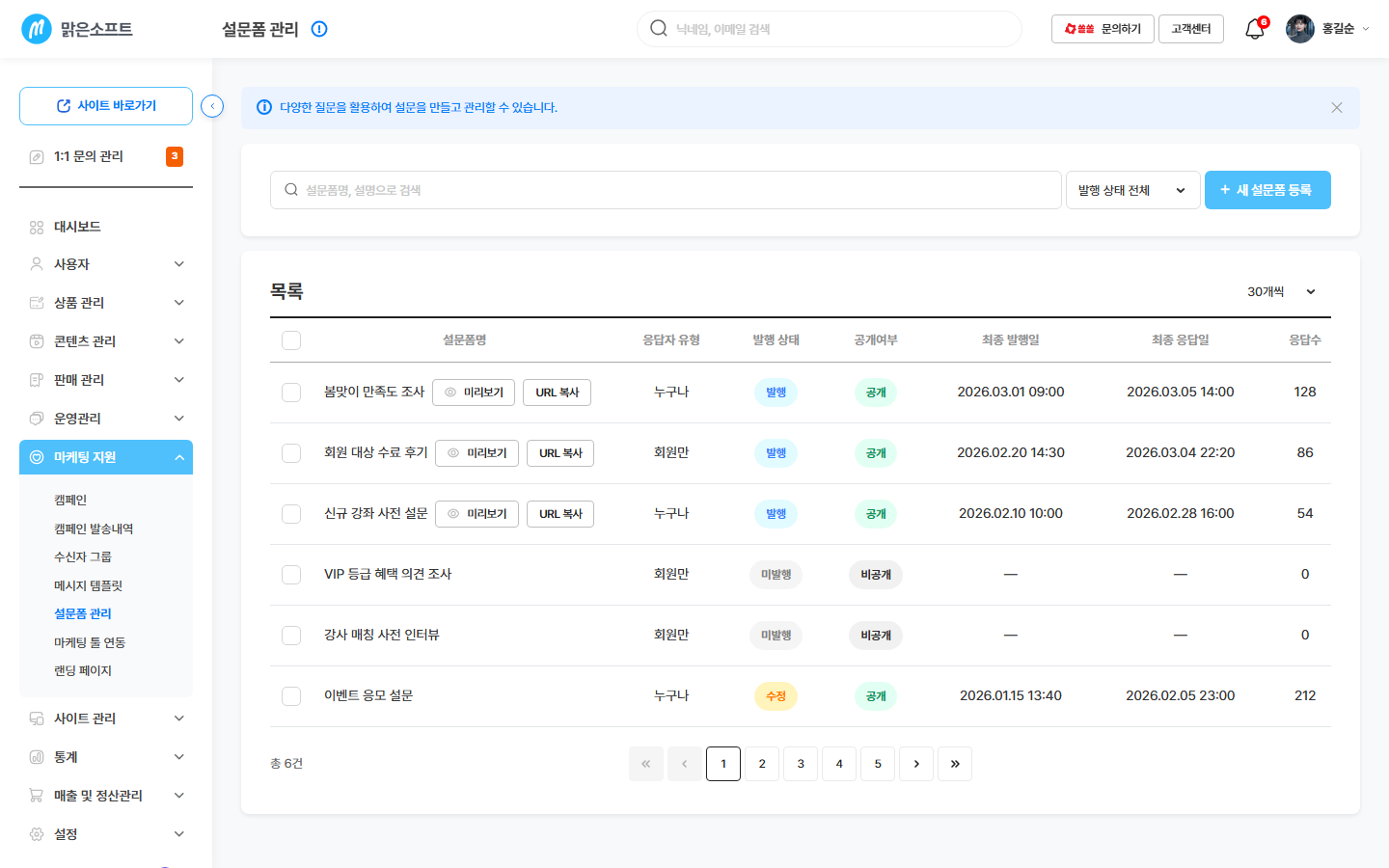Focus the 닉네임, 이메일 검색 top search field
The image size is (1389, 868).
coord(830,29)
